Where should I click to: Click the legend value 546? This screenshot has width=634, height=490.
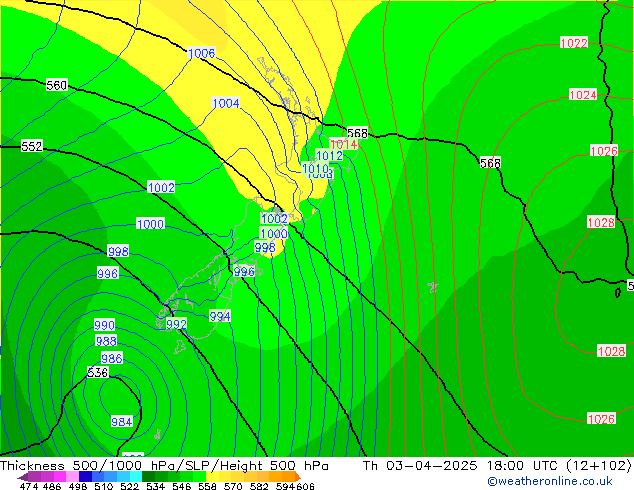(182, 486)
